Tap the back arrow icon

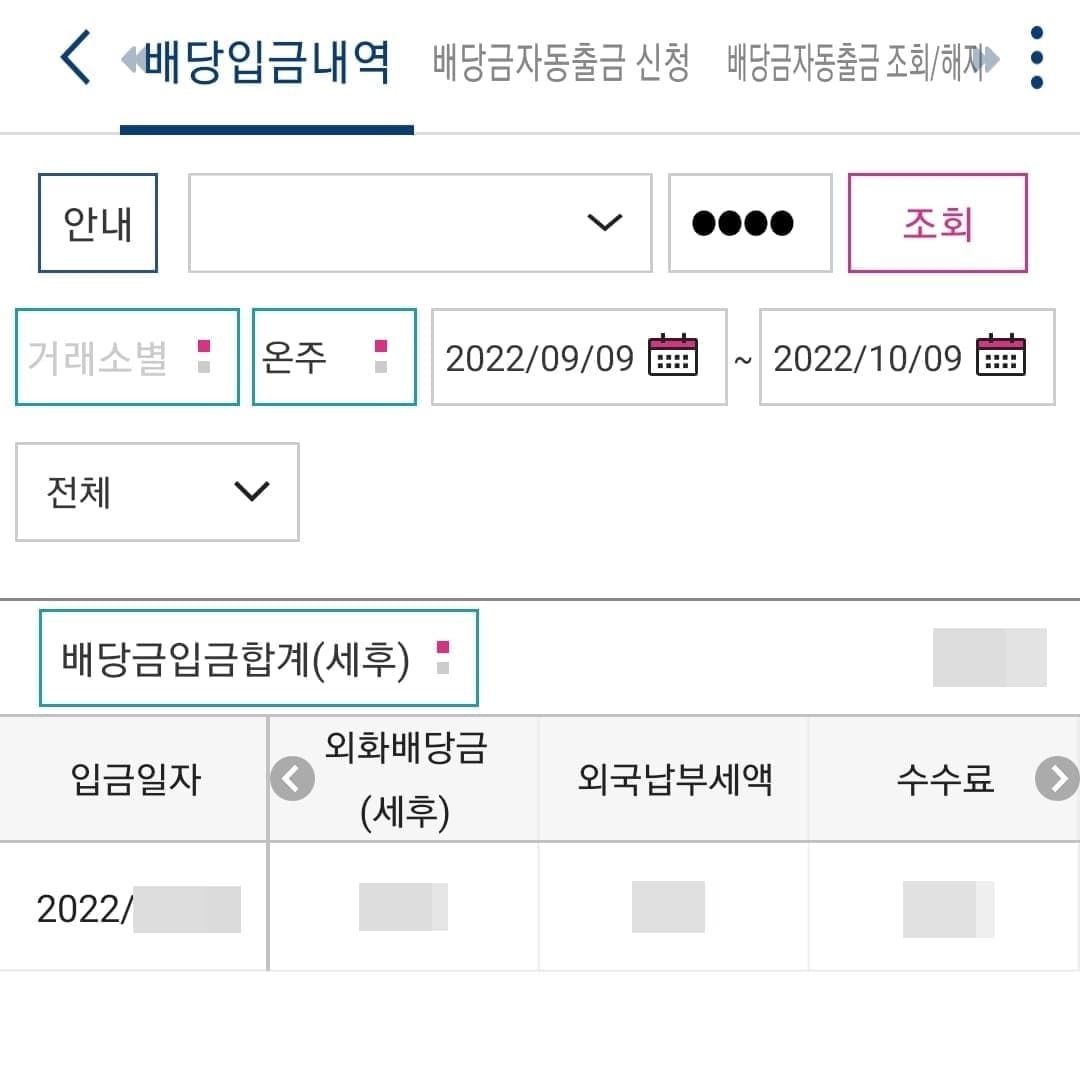(76, 58)
